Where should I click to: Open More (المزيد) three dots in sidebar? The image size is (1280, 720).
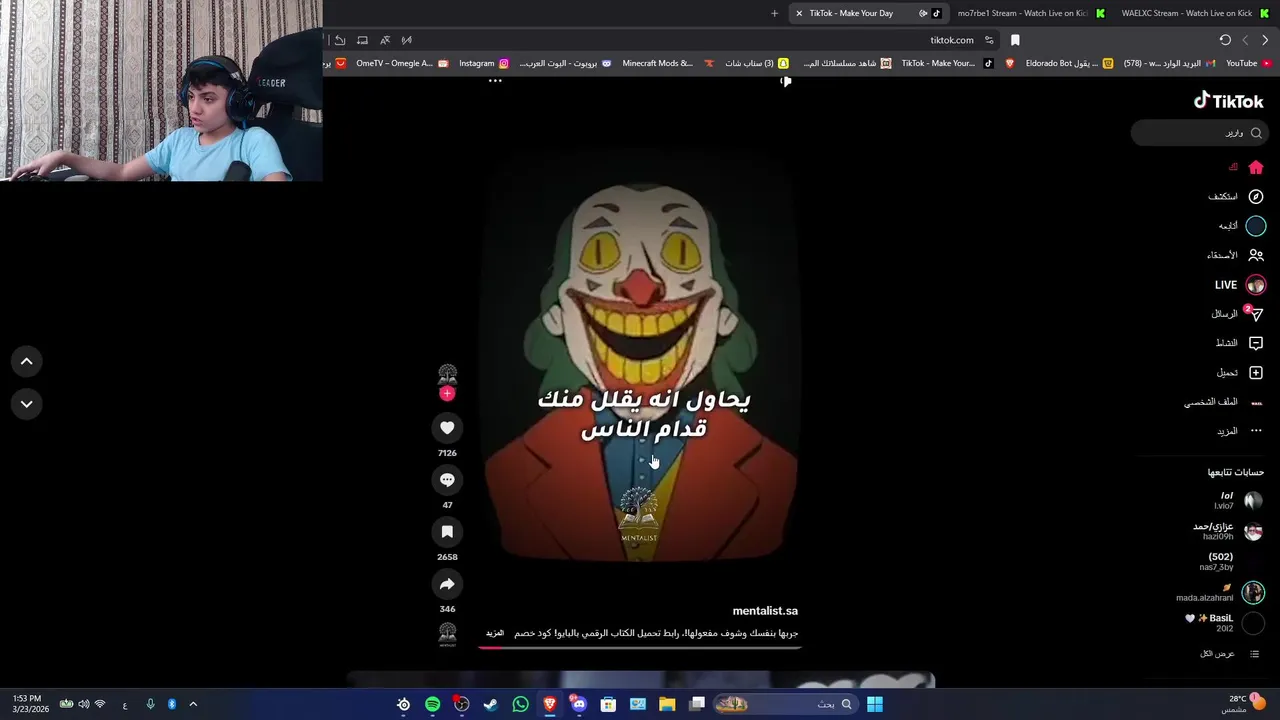point(1240,431)
